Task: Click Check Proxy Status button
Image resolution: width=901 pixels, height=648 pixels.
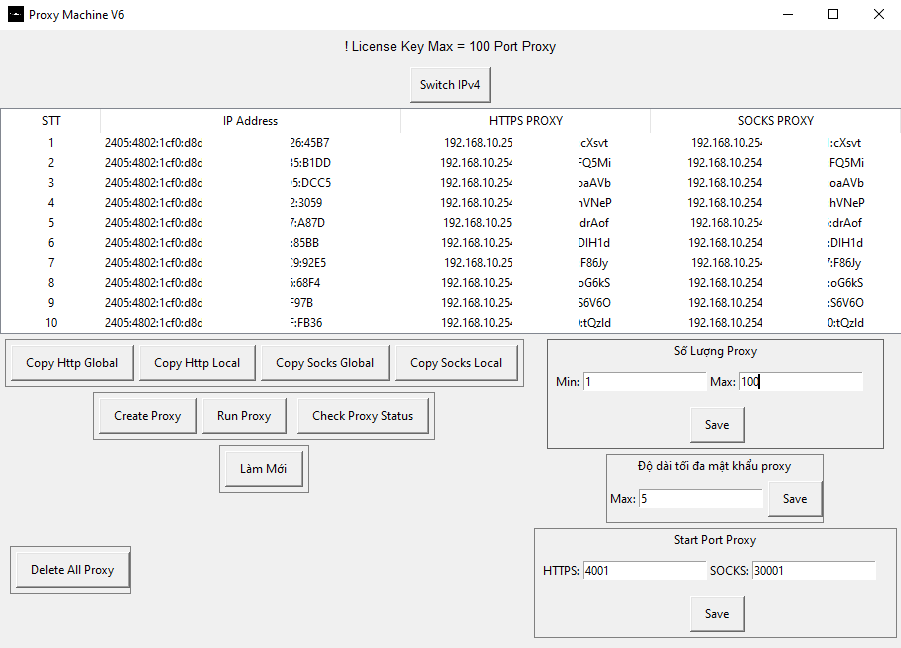Action: tap(363, 416)
